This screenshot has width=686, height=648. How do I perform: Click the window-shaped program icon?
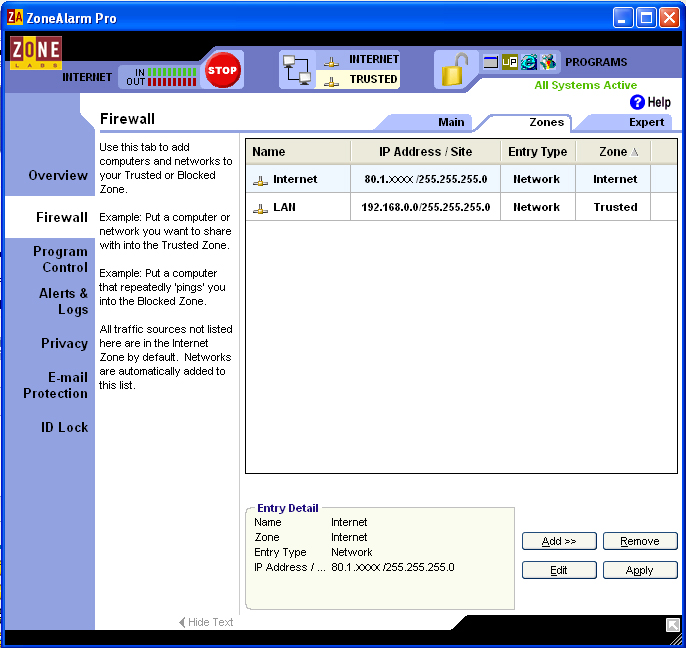[490, 62]
